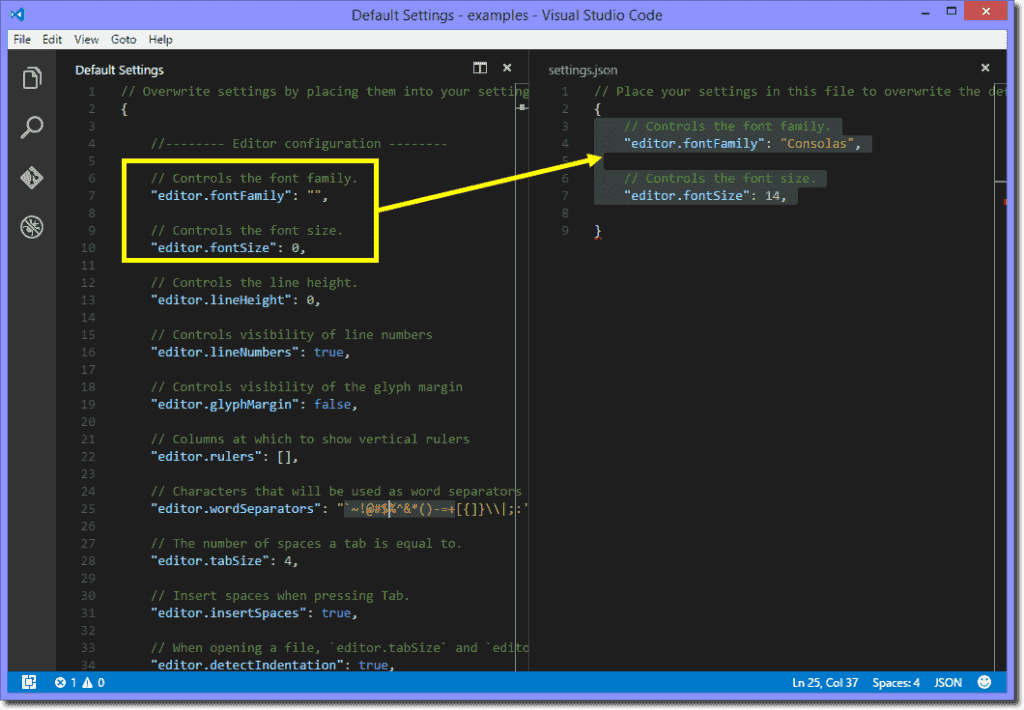This screenshot has width=1024, height=710.
Task: Click the "Place your settings in this file" comment
Action: (x=800, y=91)
